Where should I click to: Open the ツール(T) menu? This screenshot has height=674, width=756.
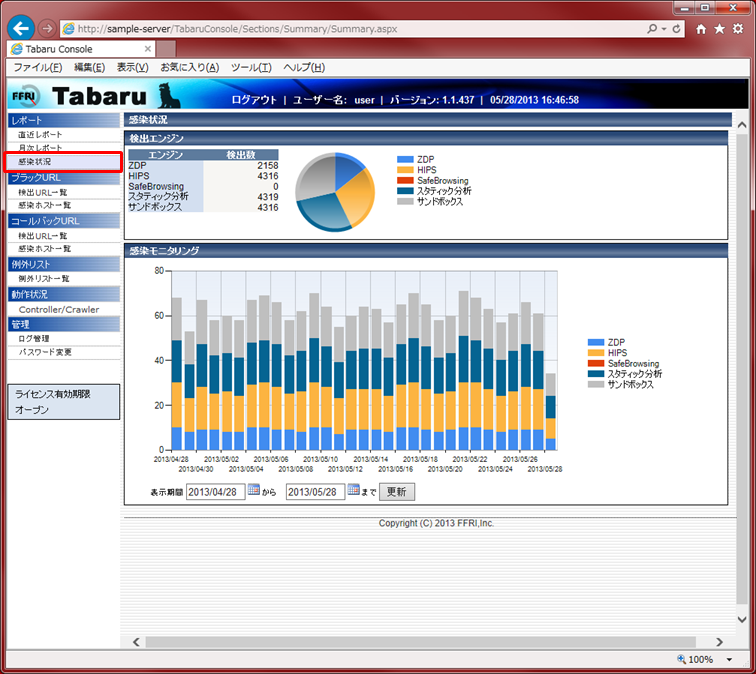click(x=251, y=67)
